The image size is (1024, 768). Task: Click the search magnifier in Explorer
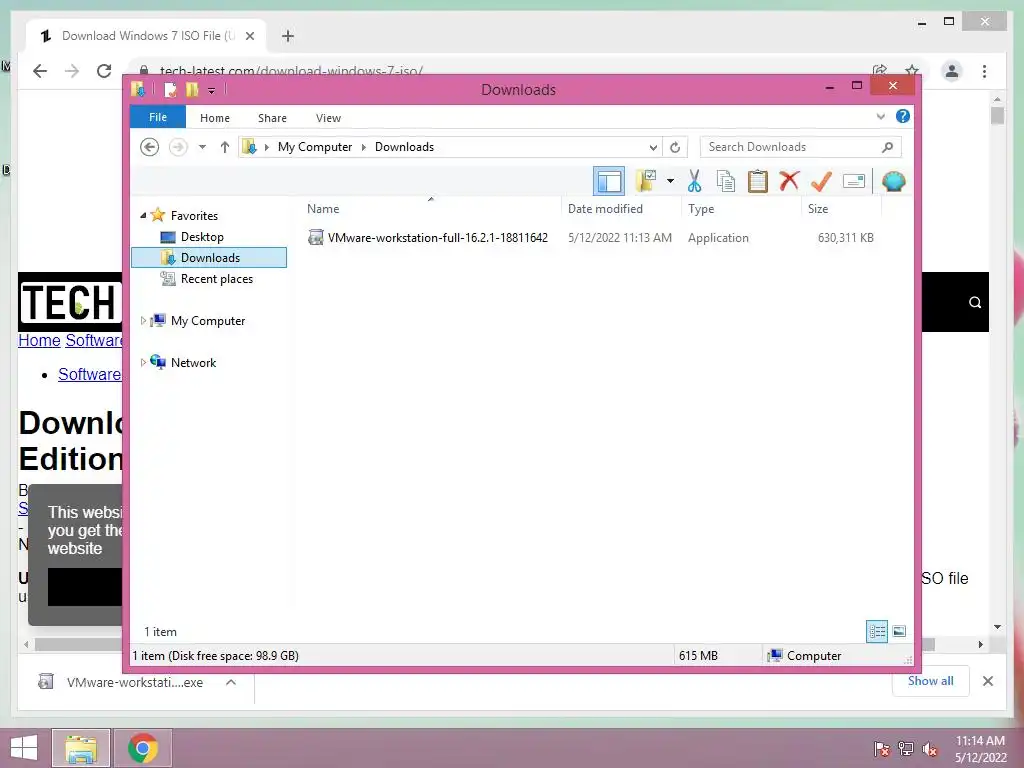pyautogui.click(x=887, y=147)
